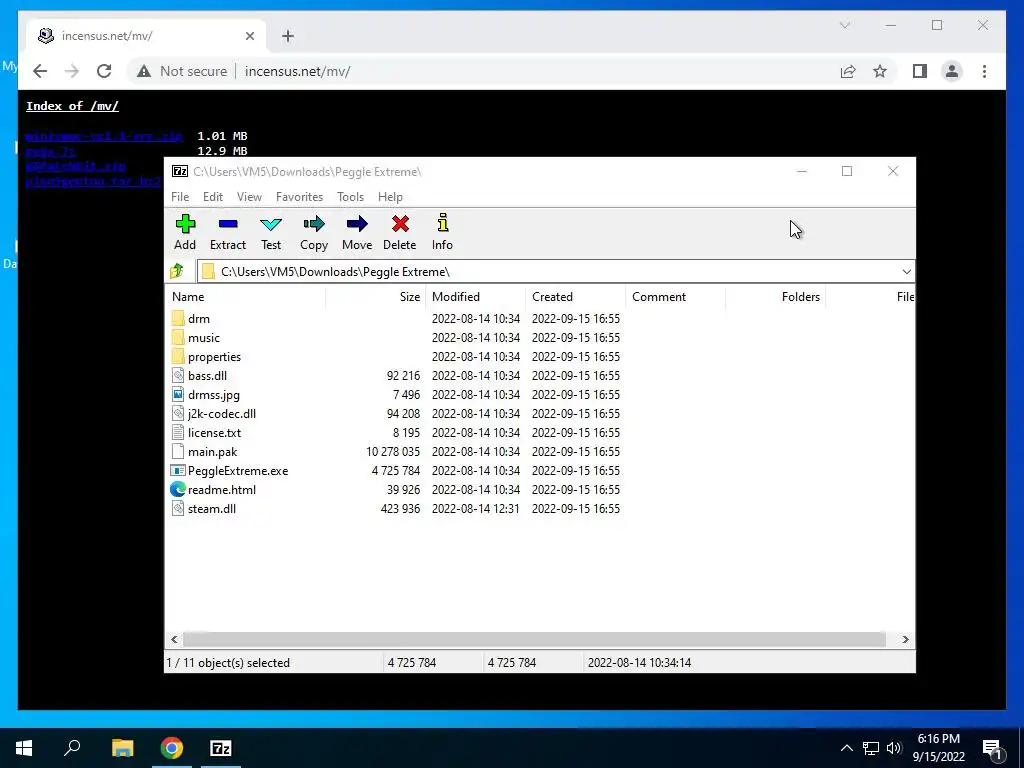This screenshot has height=768, width=1024.
Task: Click the Move toolbar icon
Action: [x=357, y=224]
